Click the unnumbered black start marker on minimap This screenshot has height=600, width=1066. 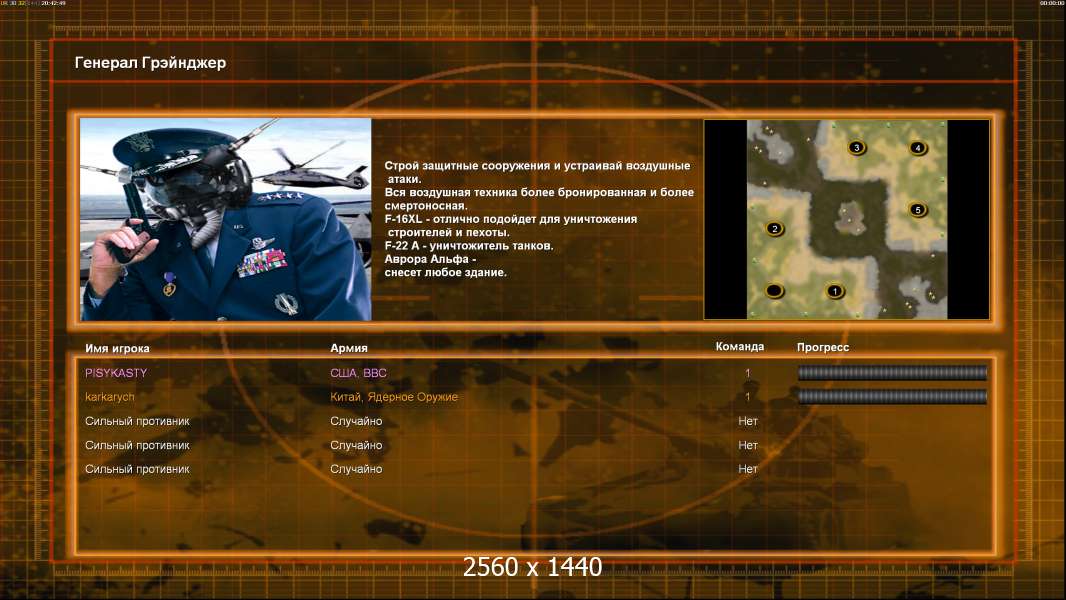pos(774,292)
